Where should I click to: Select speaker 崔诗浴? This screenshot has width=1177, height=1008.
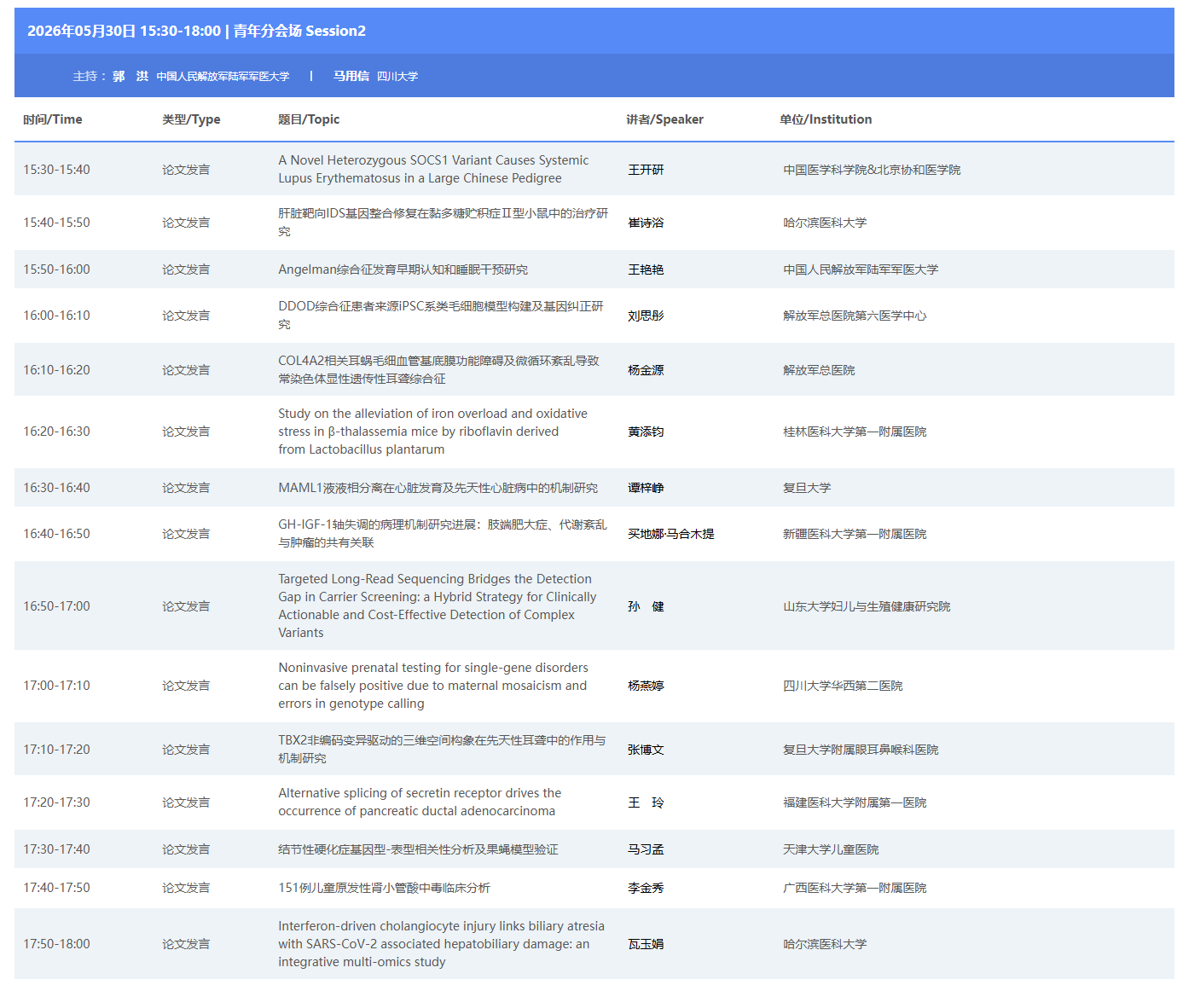click(x=646, y=223)
